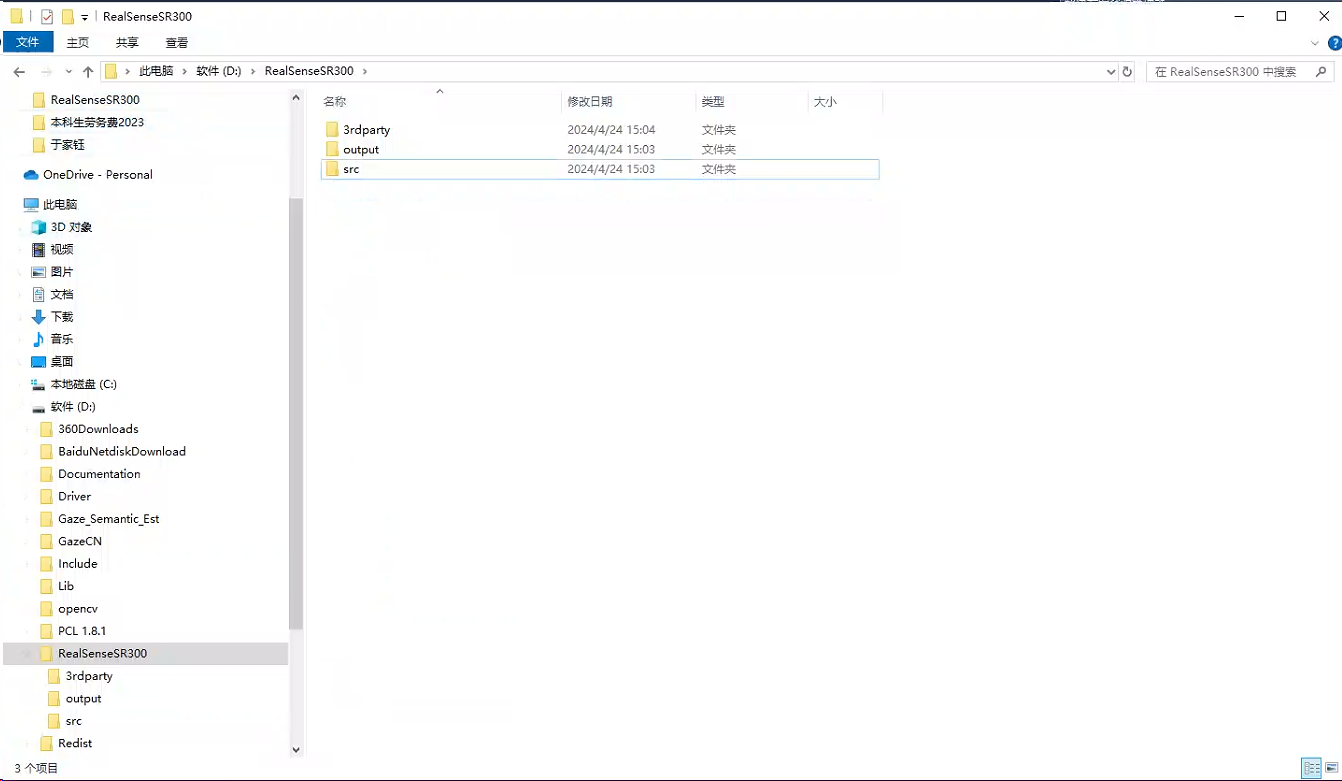The width and height of the screenshot is (1342, 781).
Task: Open Driver folder in tree
Action: pyautogui.click(x=74, y=496)
